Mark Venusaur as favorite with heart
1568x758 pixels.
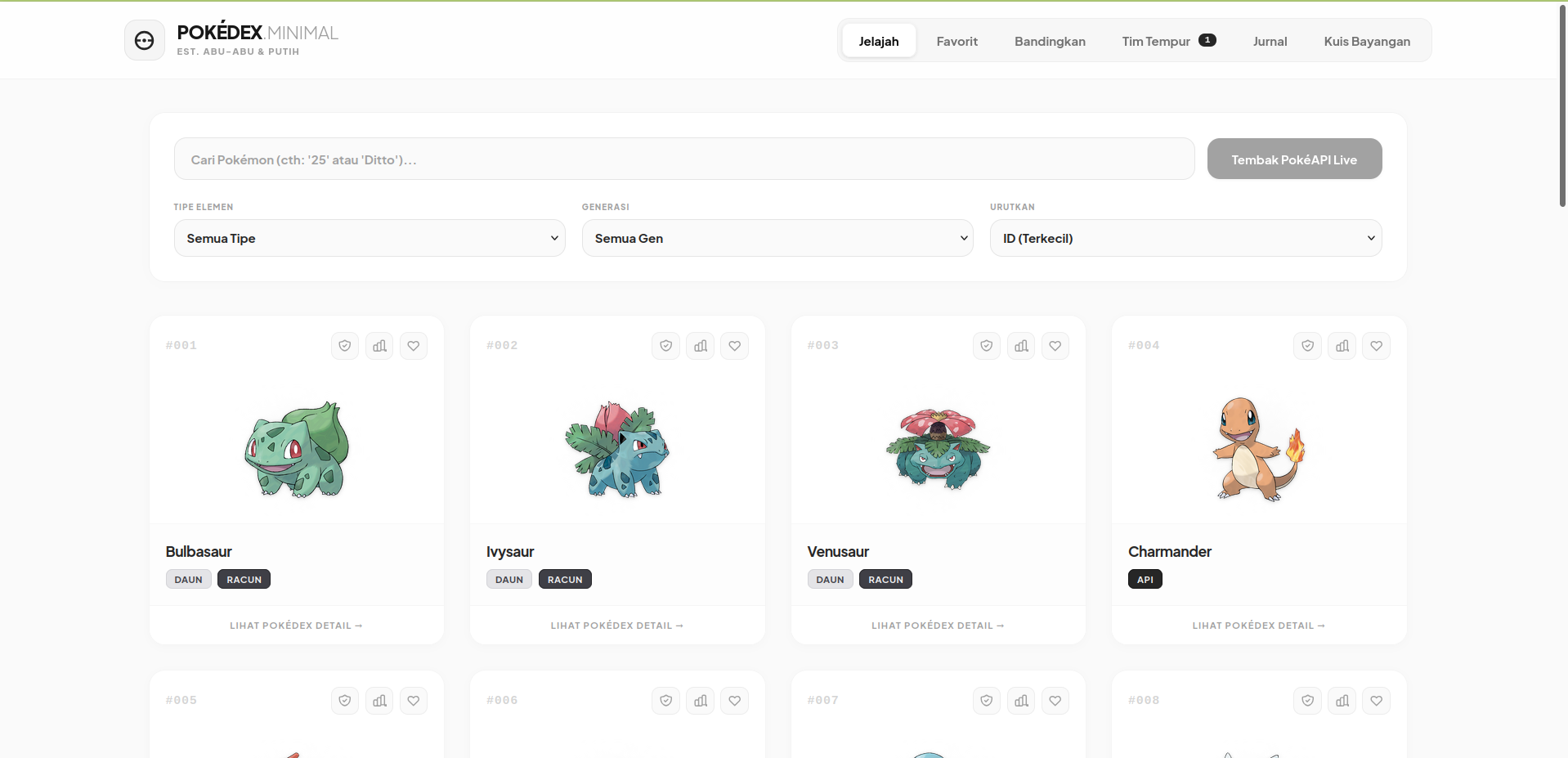coord(1055,346)
